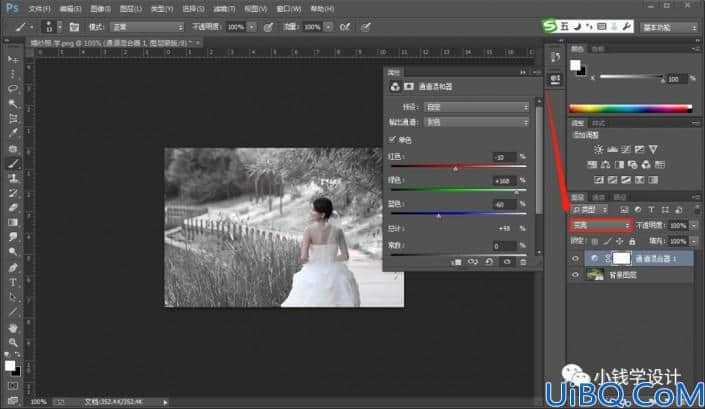Viewport: 705px width, 409px height.
Task: Hide the Channel Mixer 1 layer
Action: (x=576, y=258)
